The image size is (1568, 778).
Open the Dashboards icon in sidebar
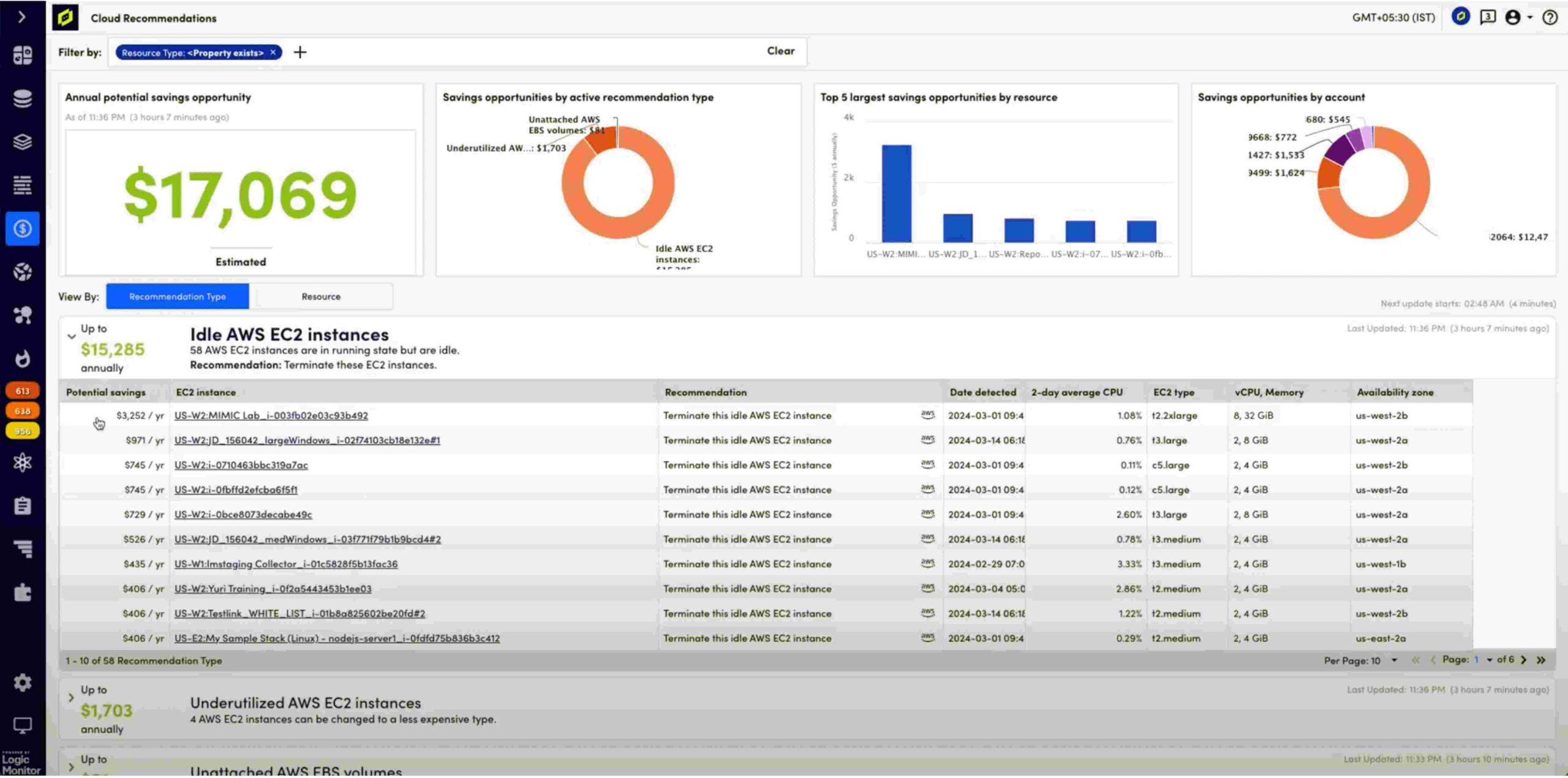(x=23, y=56)
